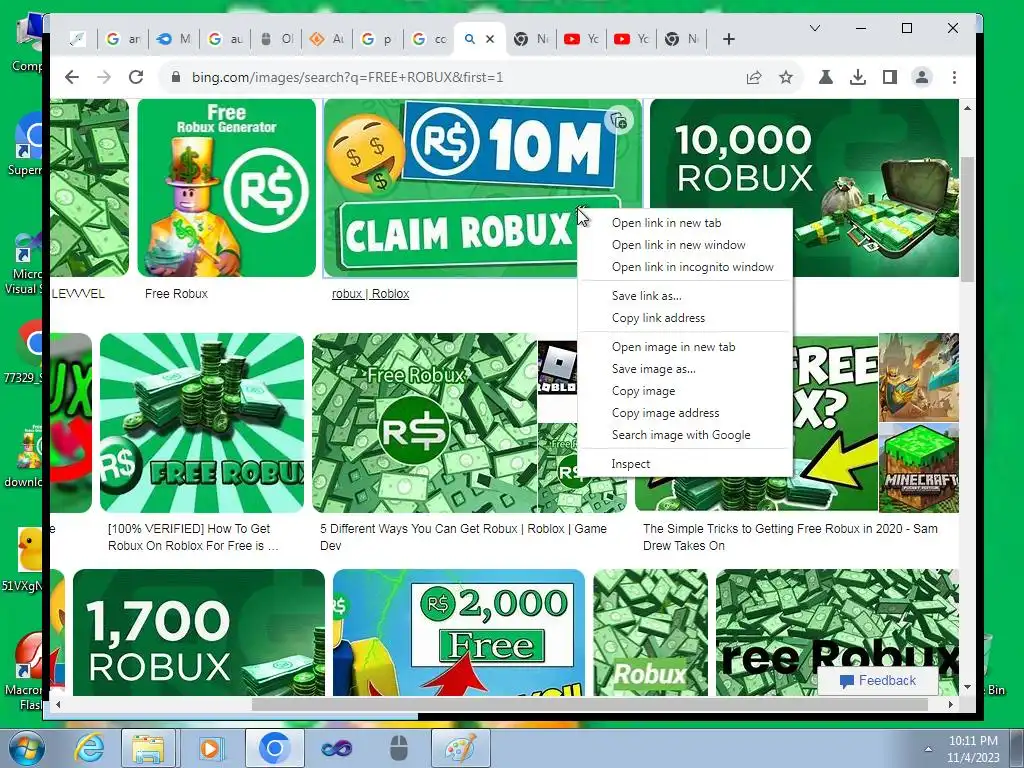The image size is (1024, 768).
Task: Open a new browser tab
Action: pyautogui.click(x=729, y=39)
